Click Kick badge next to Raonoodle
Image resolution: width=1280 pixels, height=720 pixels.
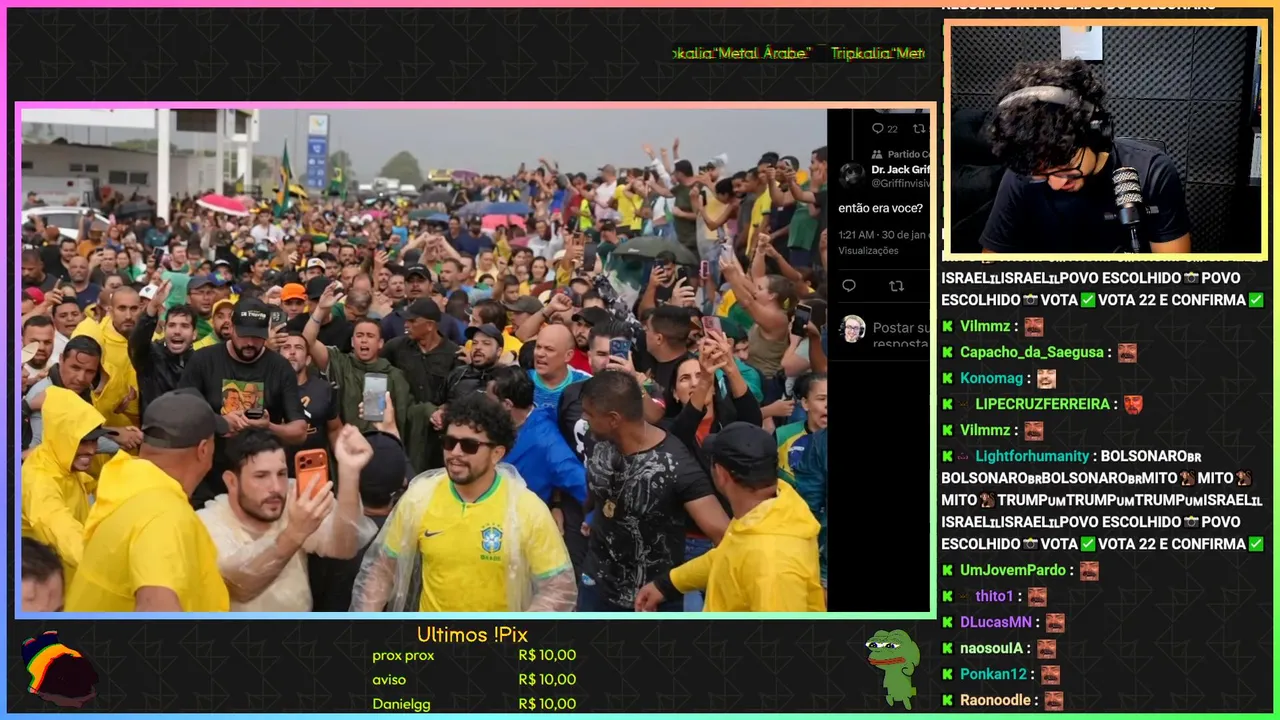coord(948,700)
